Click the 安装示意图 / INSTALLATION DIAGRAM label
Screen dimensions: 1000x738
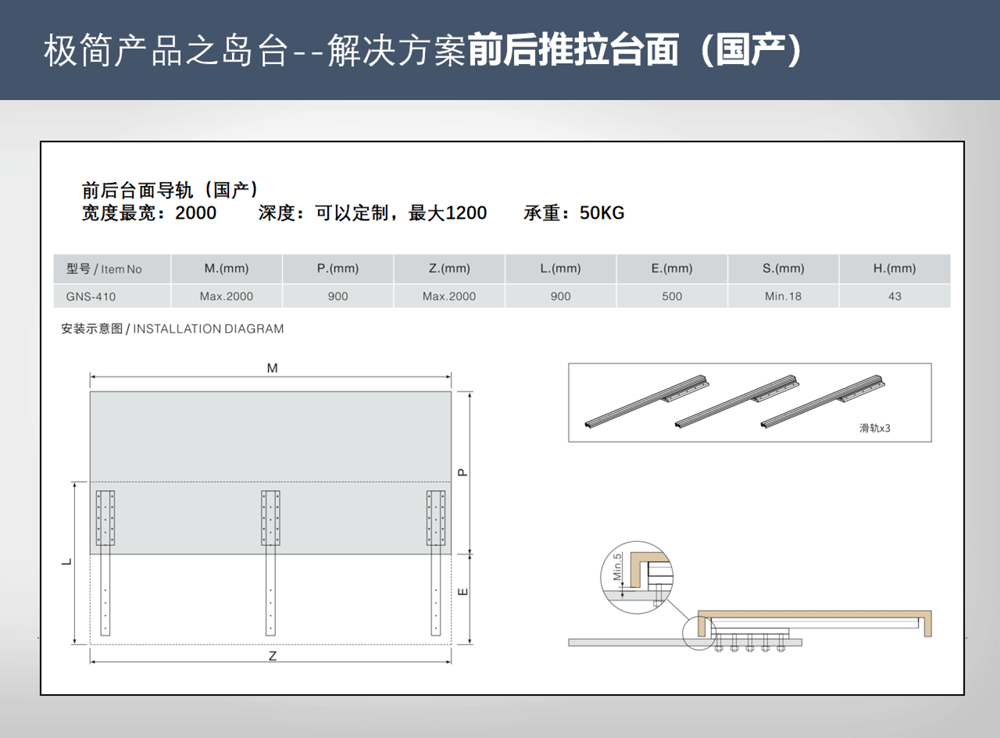click(172, 328)
